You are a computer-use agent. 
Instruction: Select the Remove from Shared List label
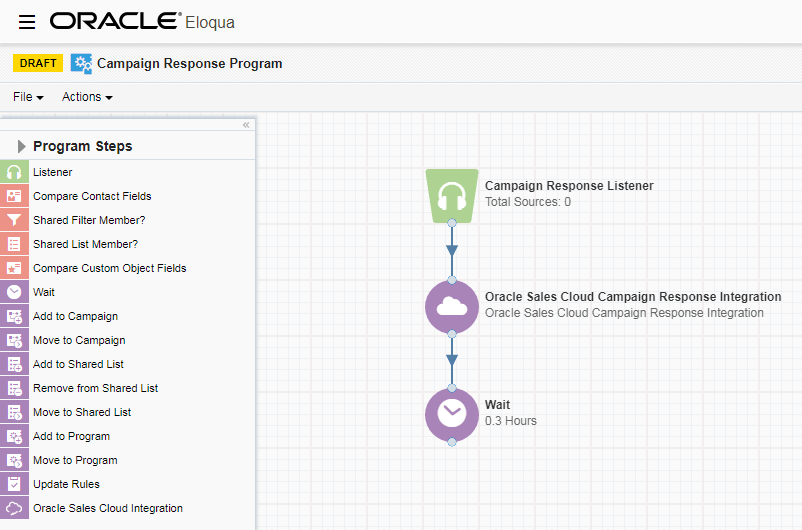click(x=96, y=389)
